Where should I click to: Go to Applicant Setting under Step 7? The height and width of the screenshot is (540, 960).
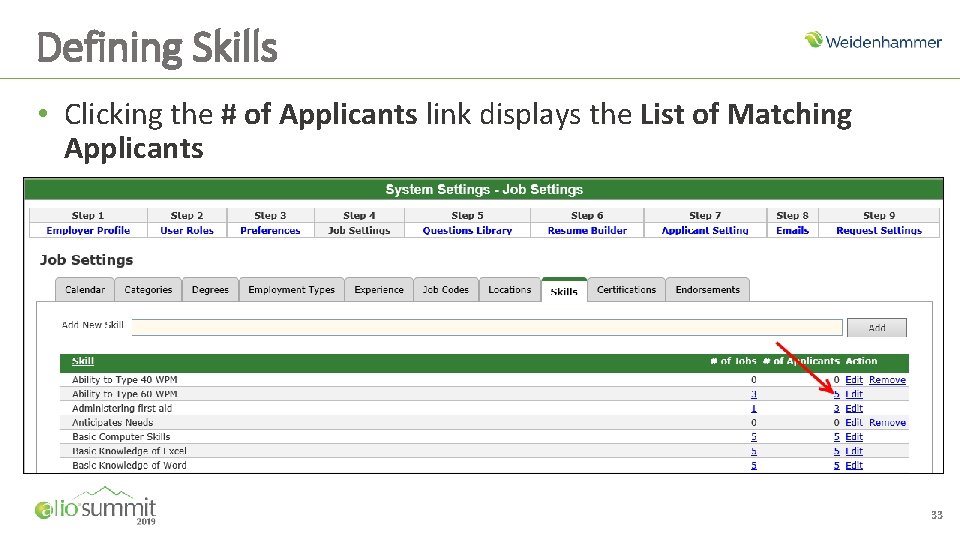point(705,230)
